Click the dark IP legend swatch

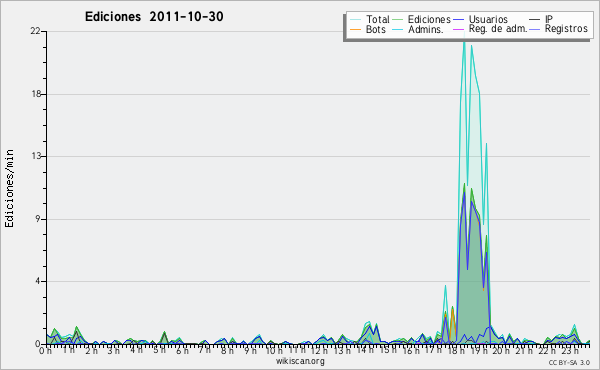point(535,20)
